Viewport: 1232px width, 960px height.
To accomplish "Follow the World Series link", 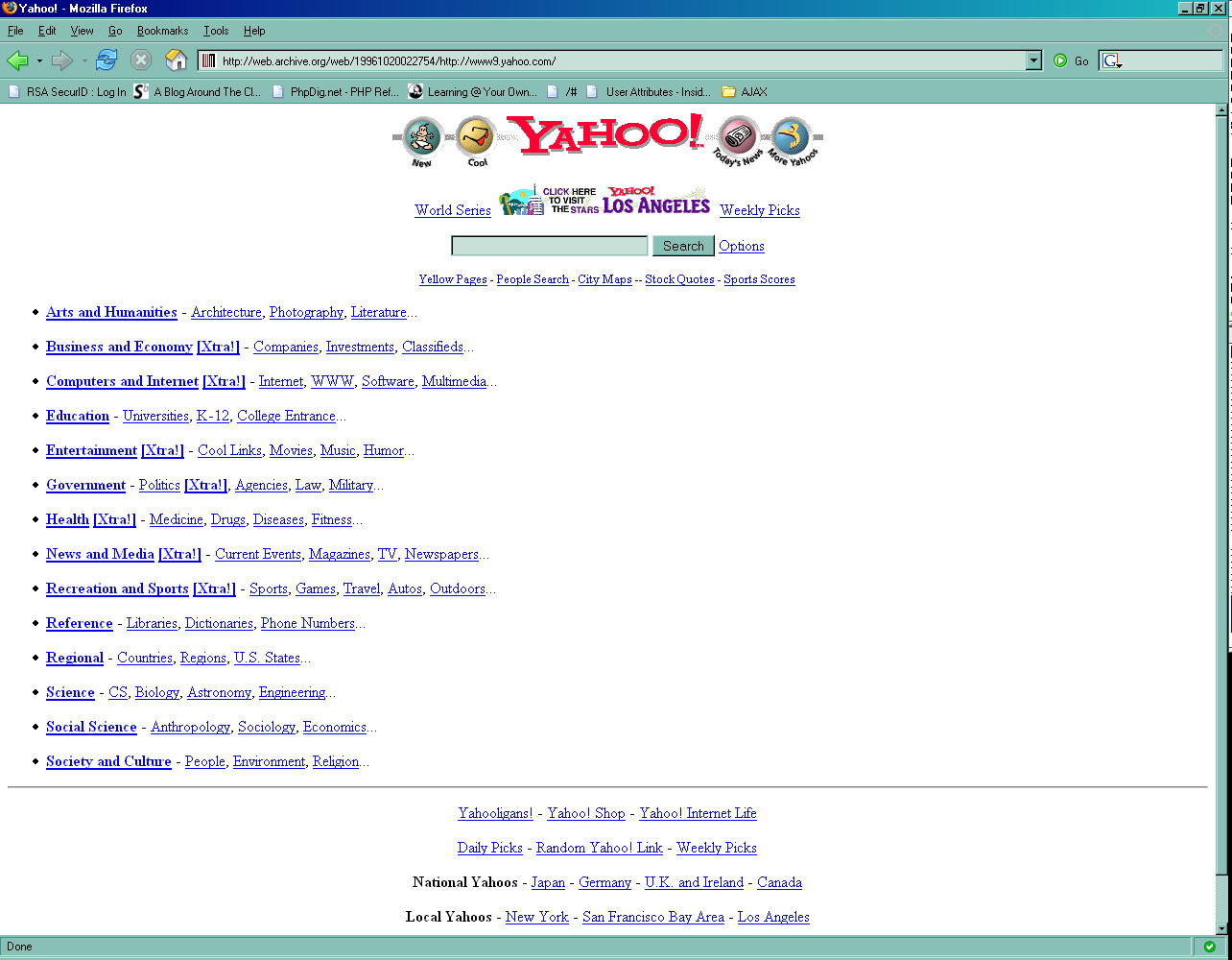I will pyautogui.click(x=453, y=210).
